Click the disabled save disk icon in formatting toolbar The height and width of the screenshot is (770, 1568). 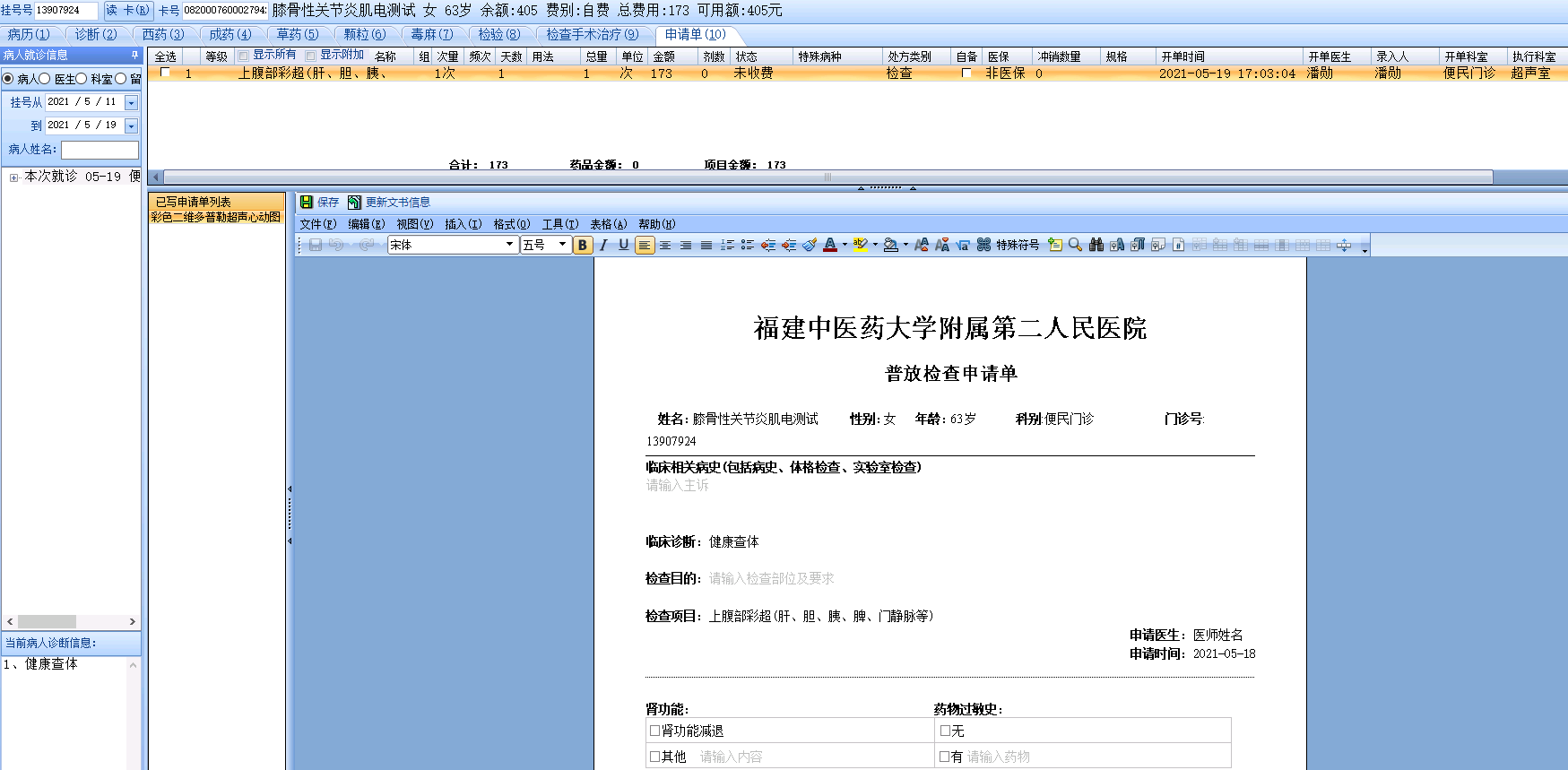(316, 245)
